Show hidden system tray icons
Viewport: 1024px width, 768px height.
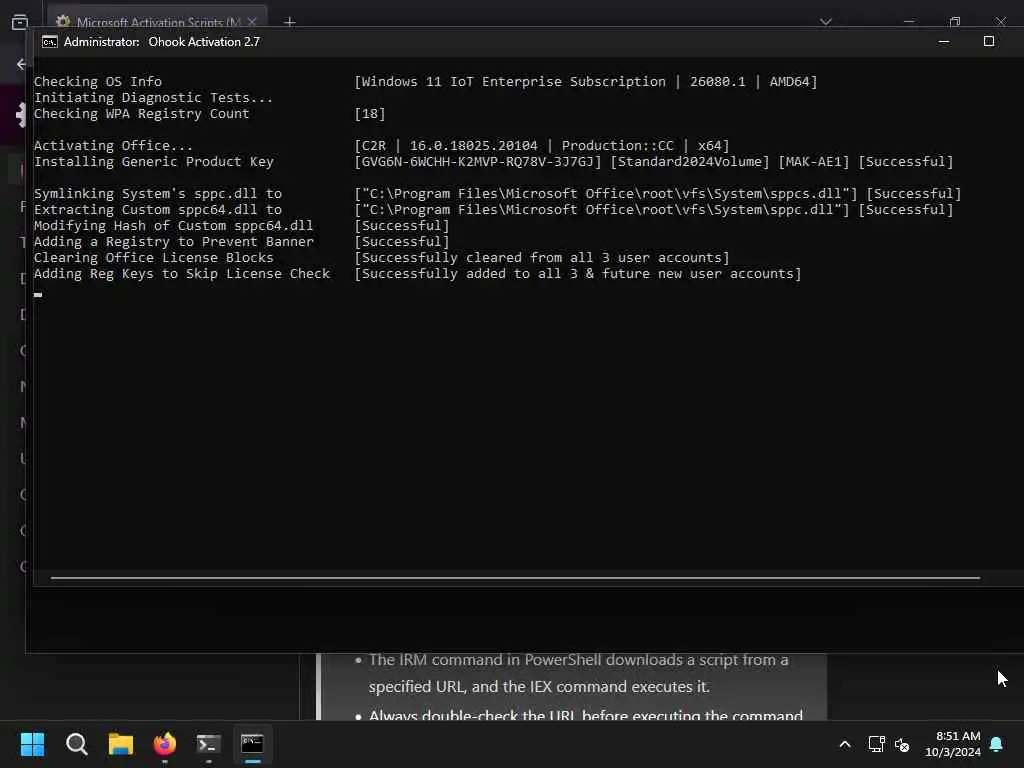pyautogui.click(x=844, y=744)
